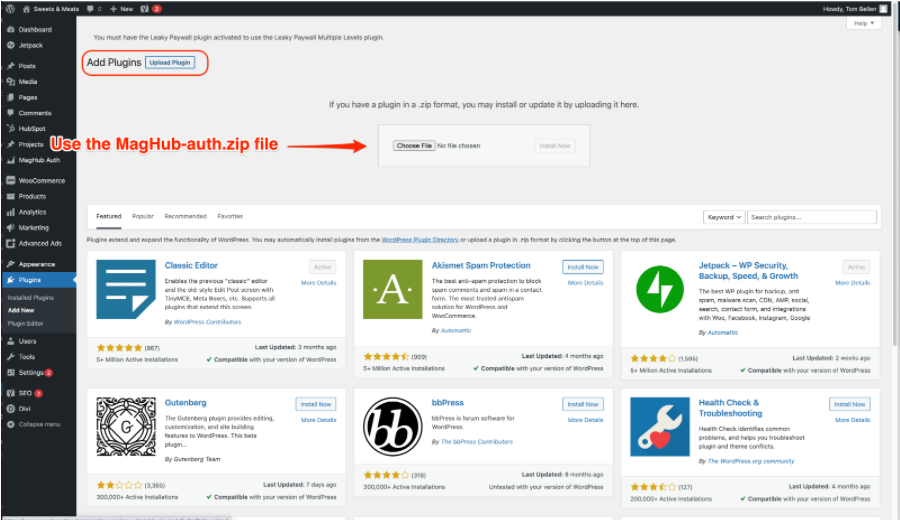Click the page vertical scrollbar
This screenshot has width=900, height=520.
click(895, 172)
